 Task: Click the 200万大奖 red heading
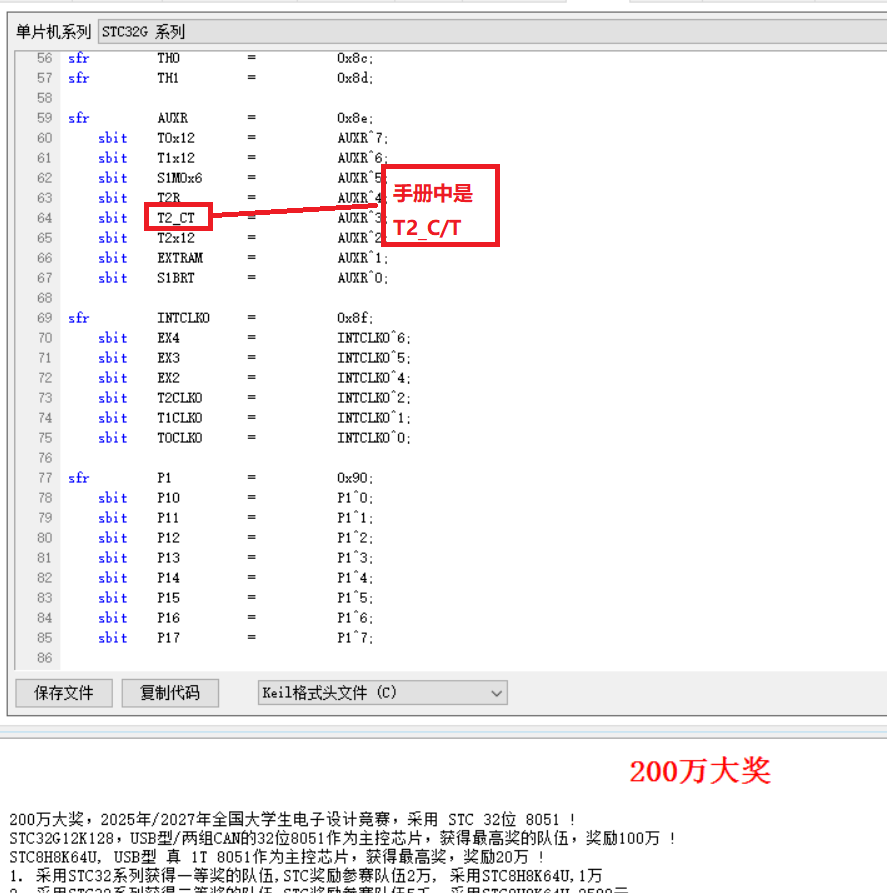pos(700,771)
